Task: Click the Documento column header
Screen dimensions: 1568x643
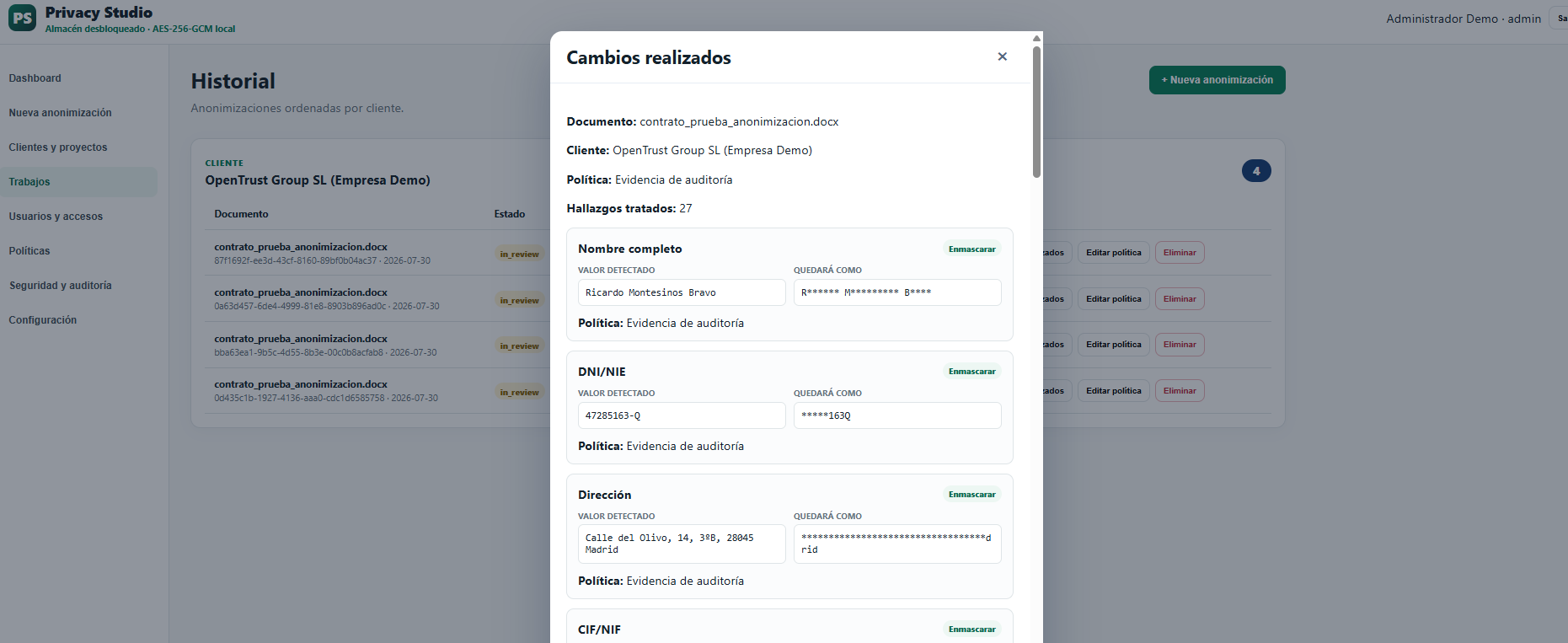Action: (x=241, y=214)
